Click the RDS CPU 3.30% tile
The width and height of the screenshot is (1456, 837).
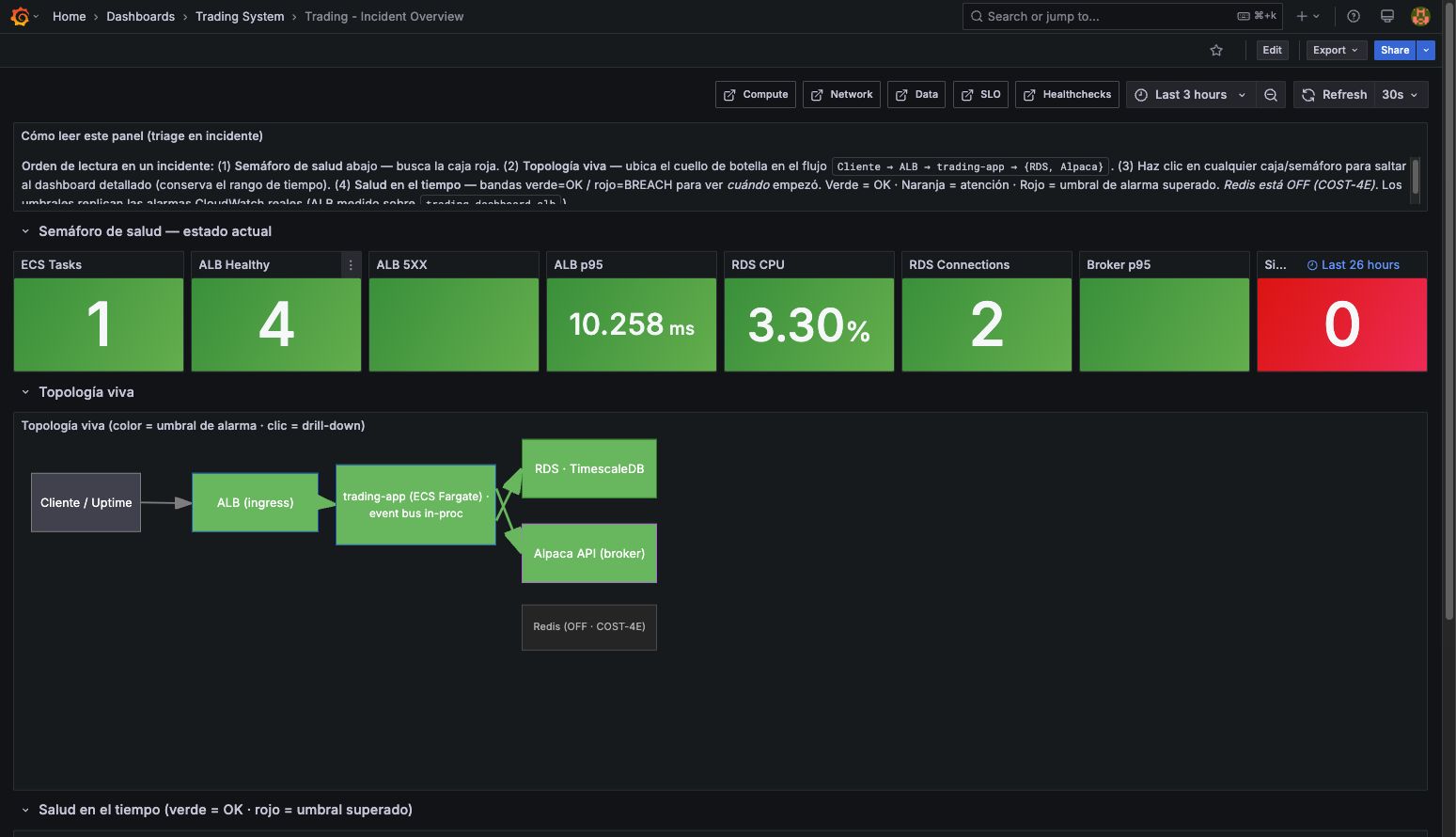[809, 324]
